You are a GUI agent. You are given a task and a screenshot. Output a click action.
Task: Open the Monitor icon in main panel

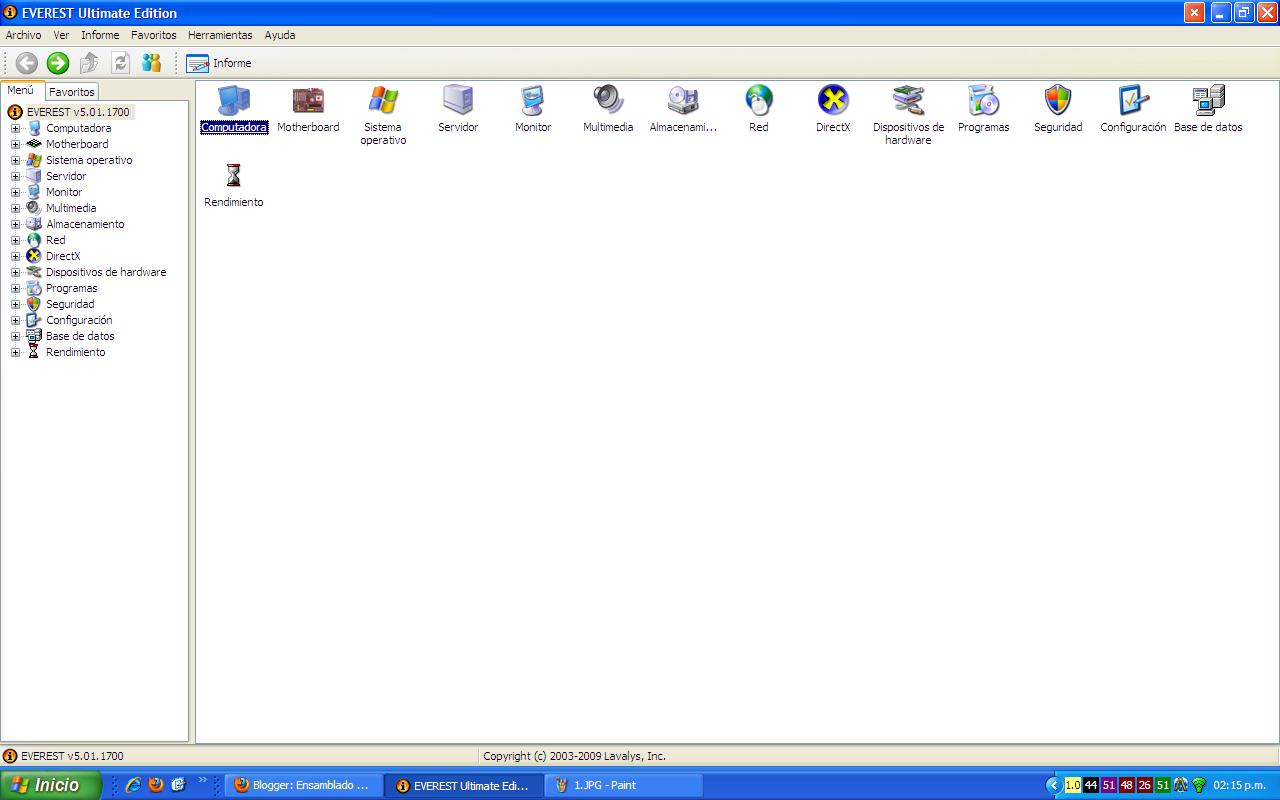click(533, 101)
